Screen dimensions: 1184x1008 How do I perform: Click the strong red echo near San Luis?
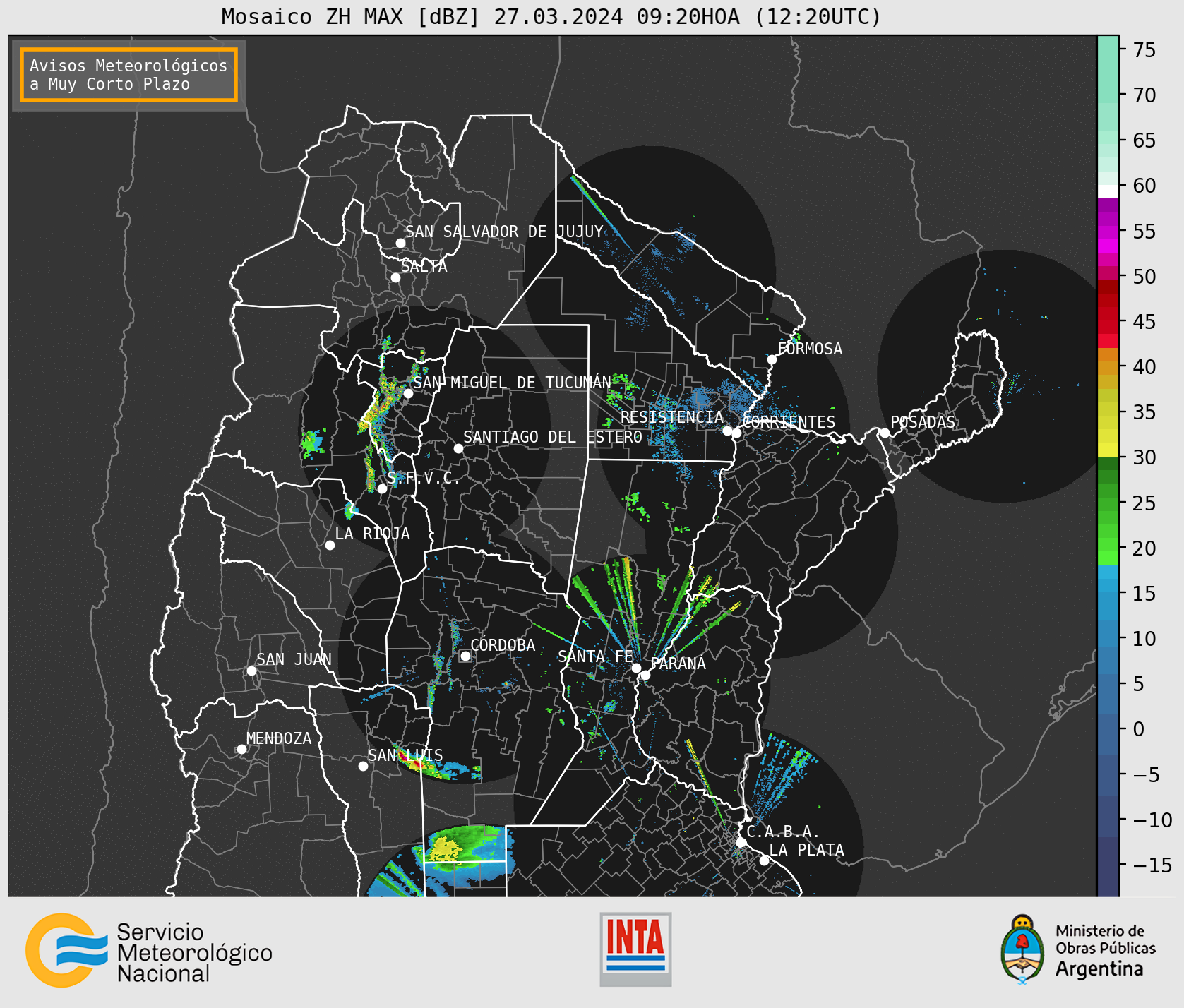(412, 761)
